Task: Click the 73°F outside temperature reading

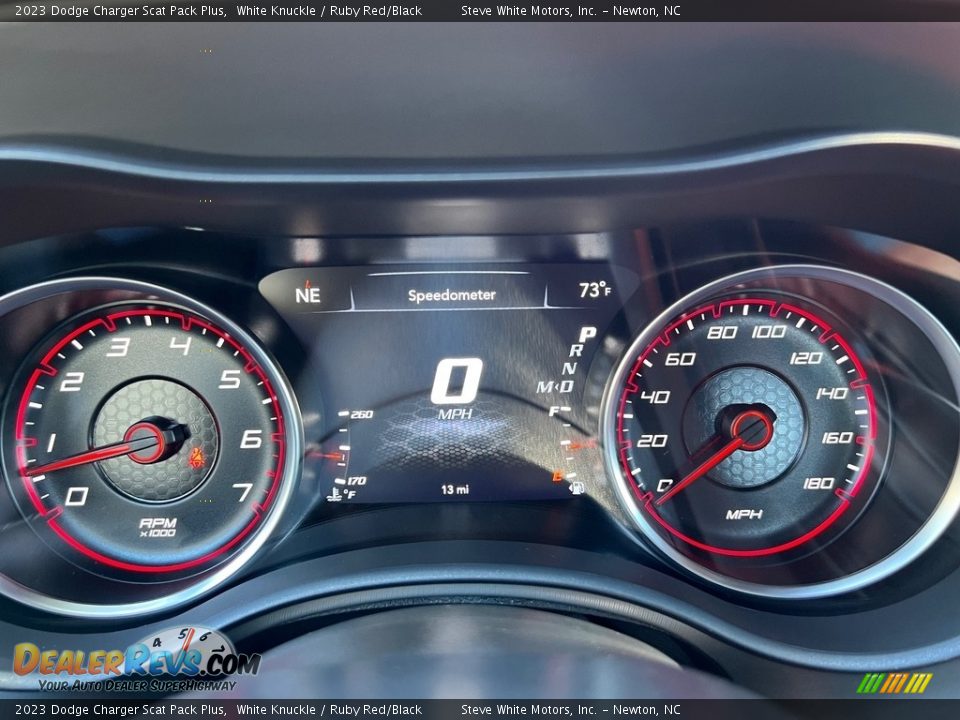Action: 594,291
